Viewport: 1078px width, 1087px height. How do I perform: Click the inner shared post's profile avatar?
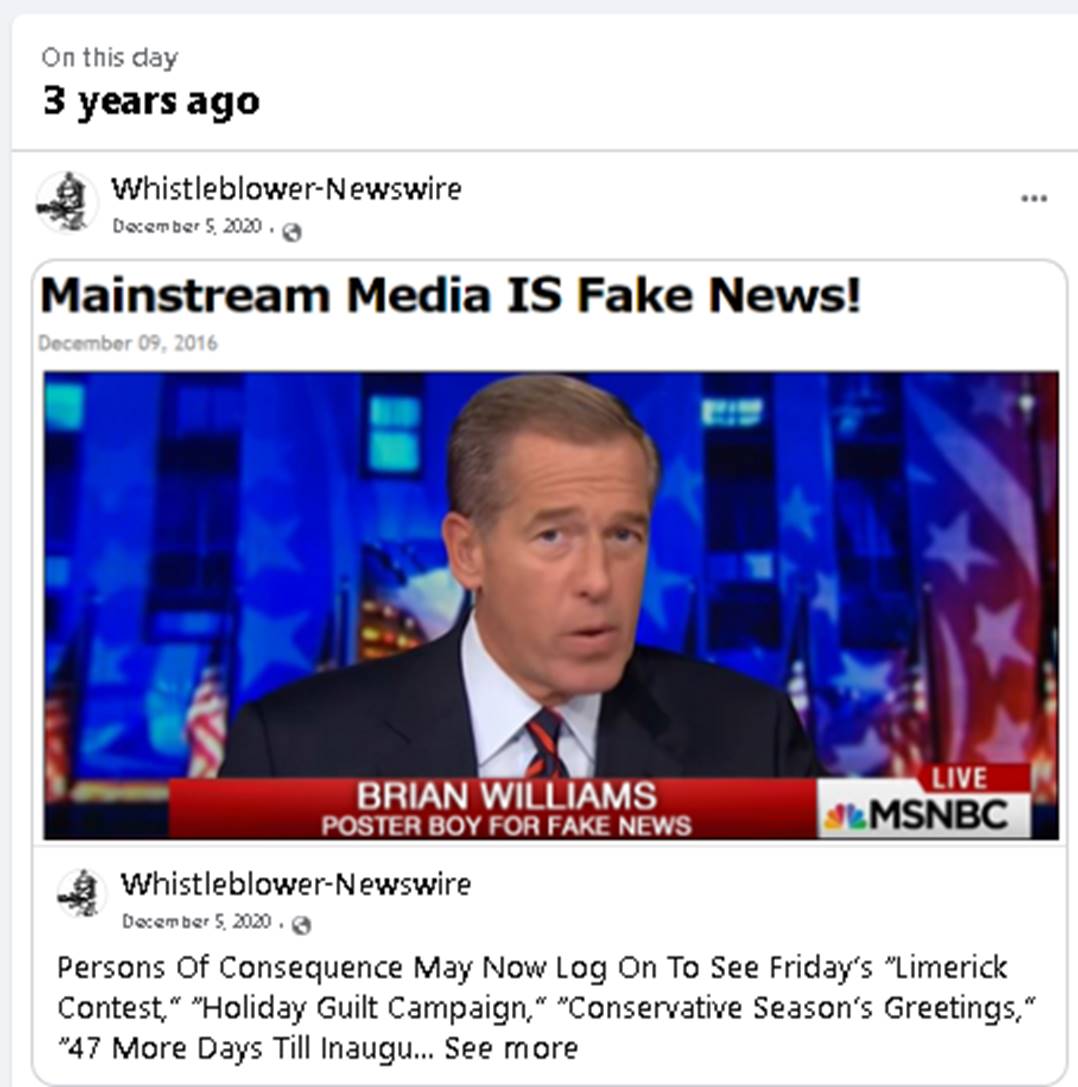pos(82,894)
